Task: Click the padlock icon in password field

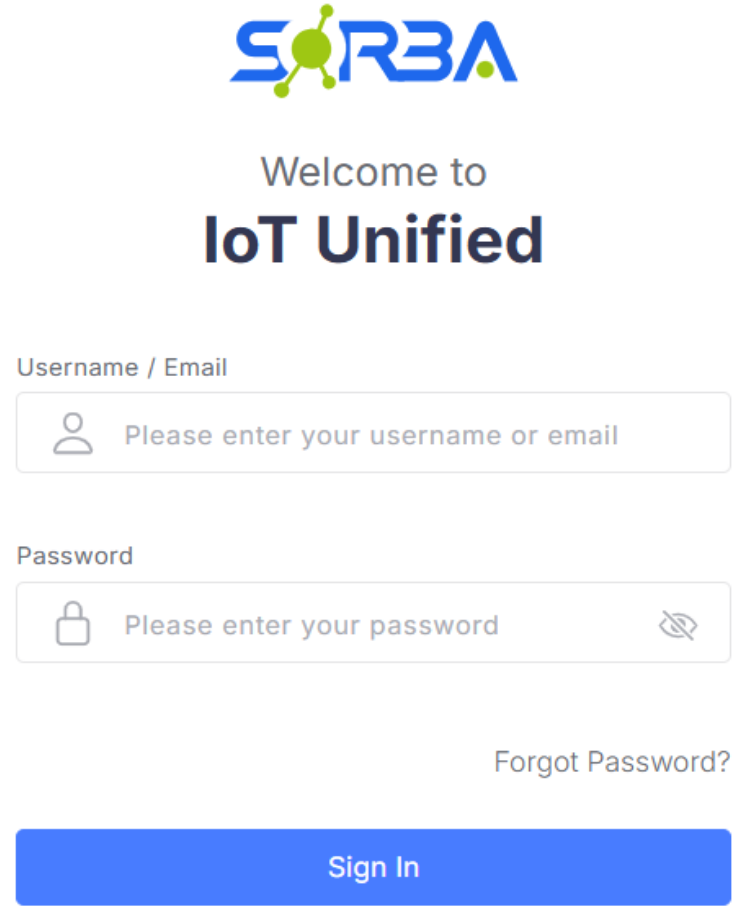Action: tap(72, 625)
